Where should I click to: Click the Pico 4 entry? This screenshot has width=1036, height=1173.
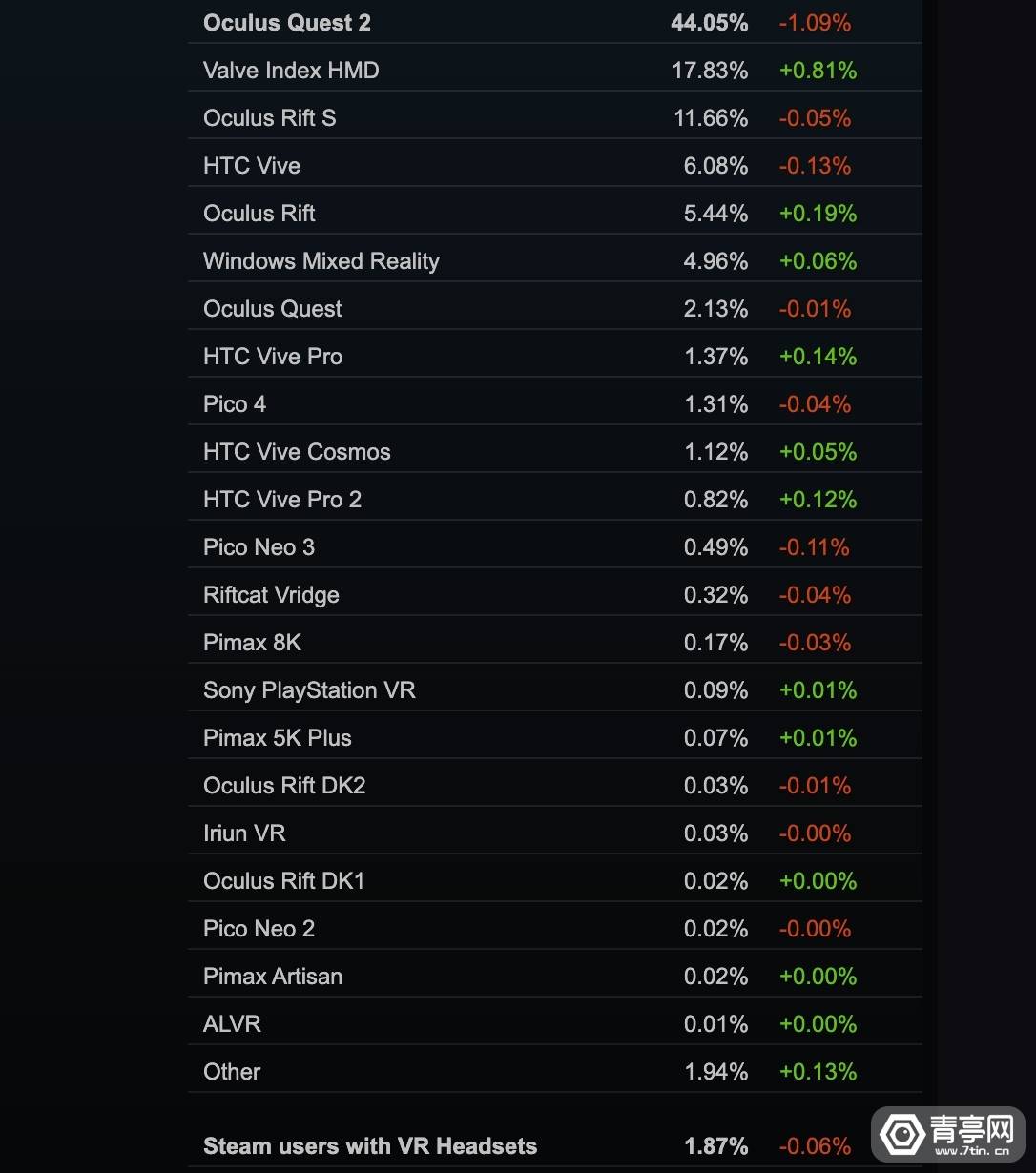pos(235,404)
